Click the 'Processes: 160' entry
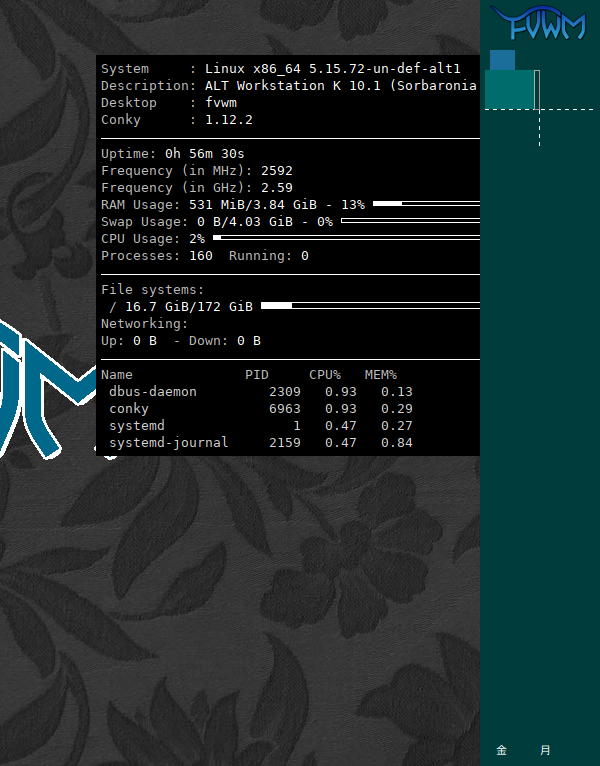The width and height of the screenshot is (600, 766). (x=157, y=256)
